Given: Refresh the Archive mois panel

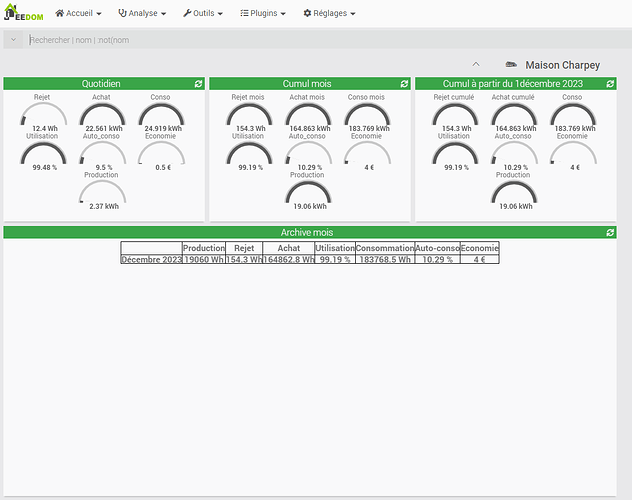Looking at the screenshot, I should [x=610, y=232].
